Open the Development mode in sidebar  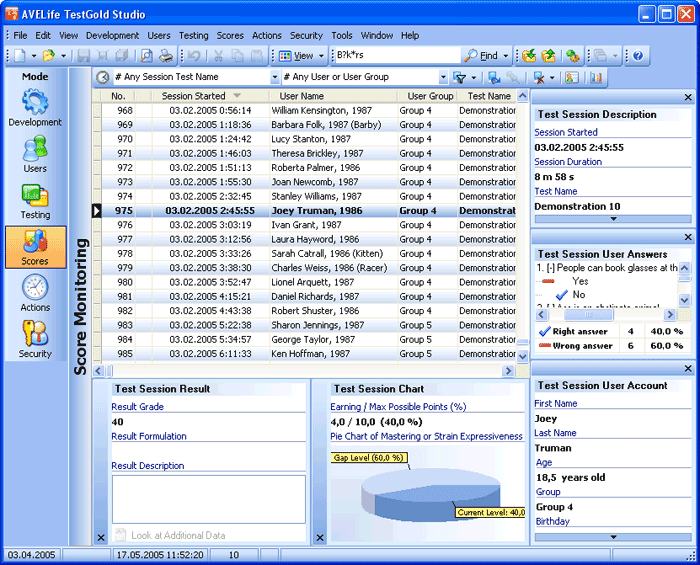coord(35,107)
